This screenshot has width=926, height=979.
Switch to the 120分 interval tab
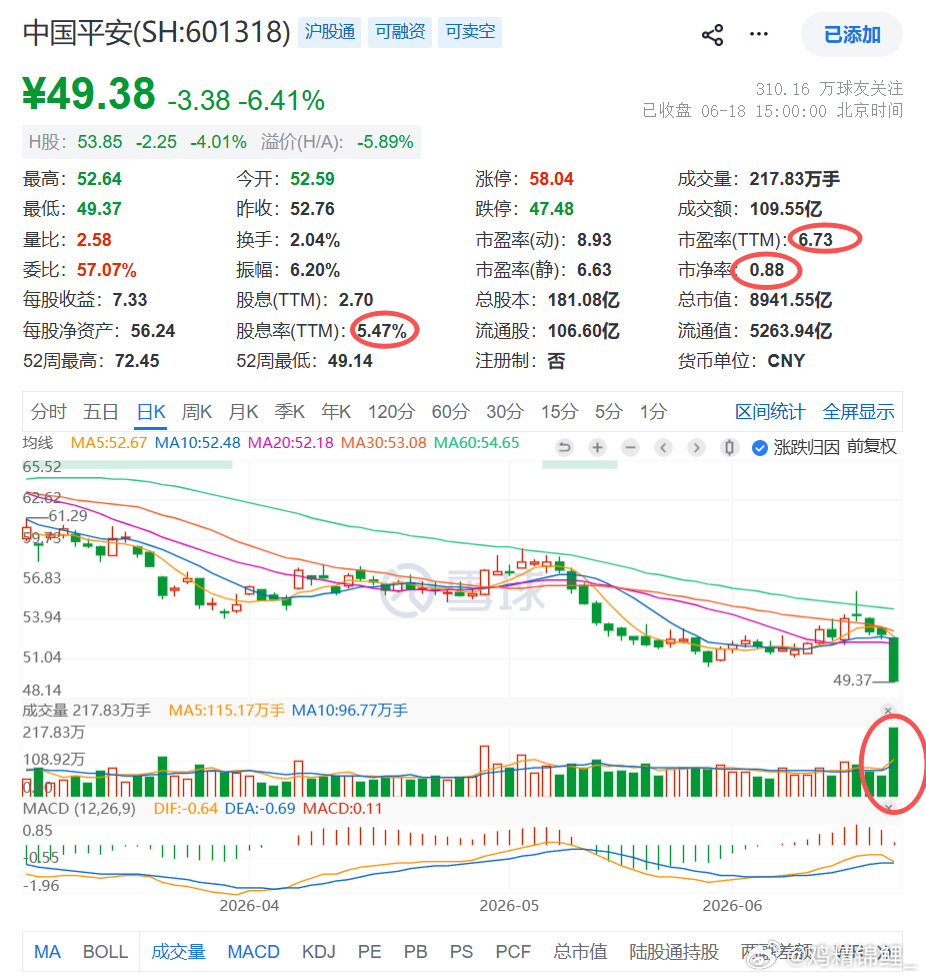(392, 412)
